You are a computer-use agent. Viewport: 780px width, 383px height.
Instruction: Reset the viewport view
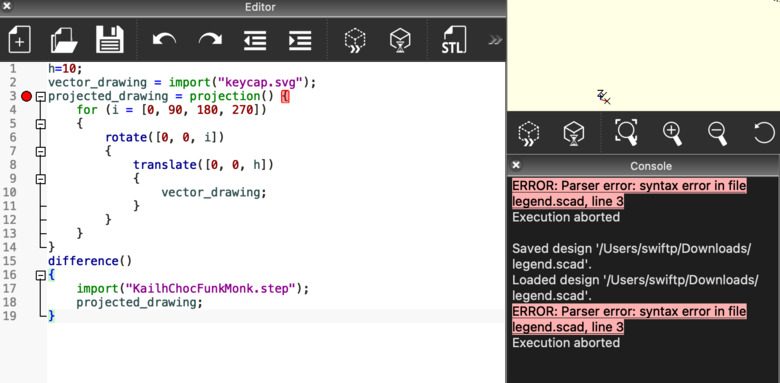click(764, 133)
